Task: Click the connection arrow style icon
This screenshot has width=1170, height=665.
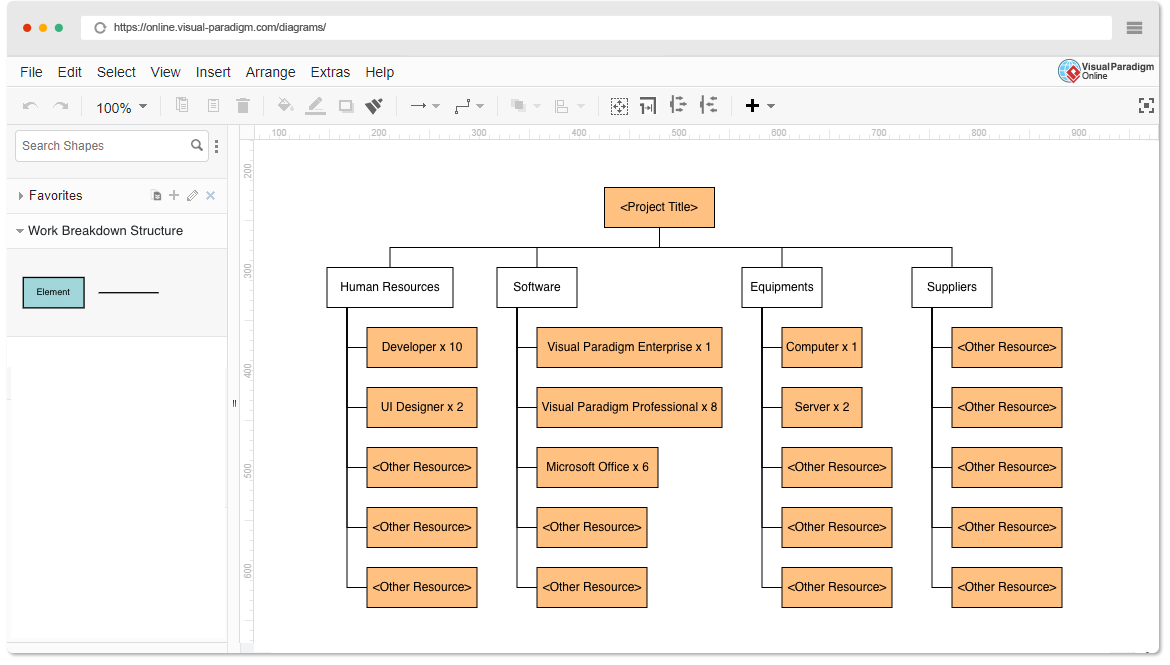Action: point(418,106)
